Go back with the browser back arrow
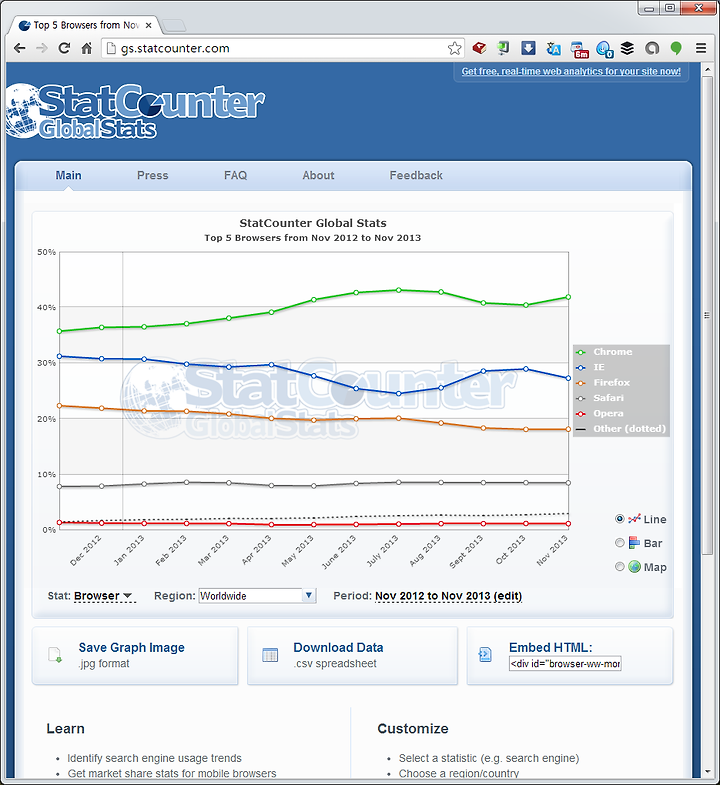 click(20, 49)
